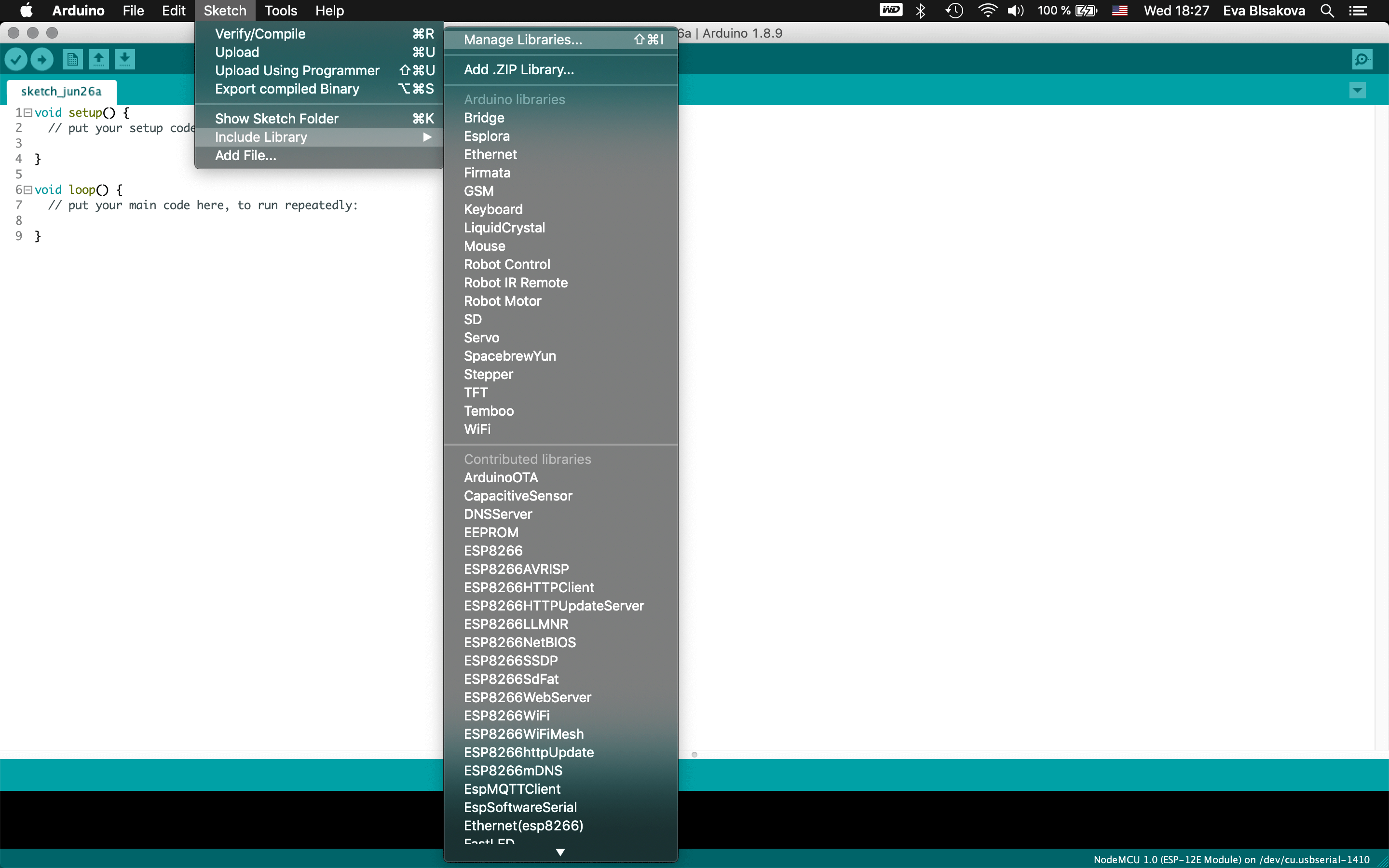Open Spotlight search in menu bar
This screenshot has width=1389, height=868.
click(x=1327, y=11)
